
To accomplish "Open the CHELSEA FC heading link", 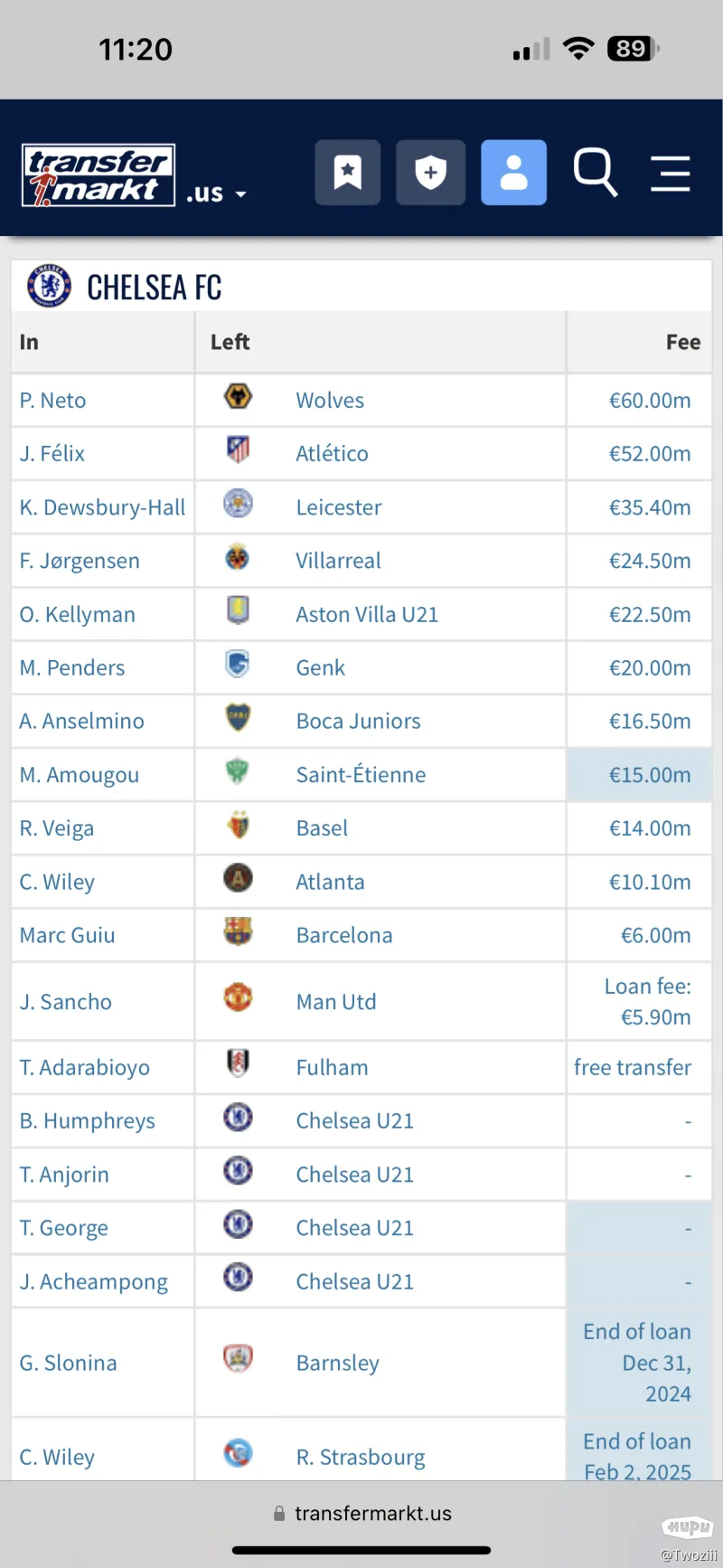I will point(154,288).
